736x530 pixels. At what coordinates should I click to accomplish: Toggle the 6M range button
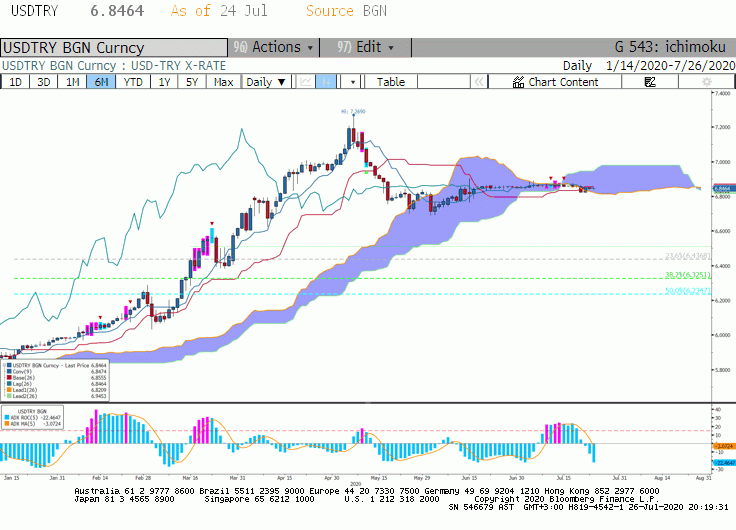click(101, 82)
